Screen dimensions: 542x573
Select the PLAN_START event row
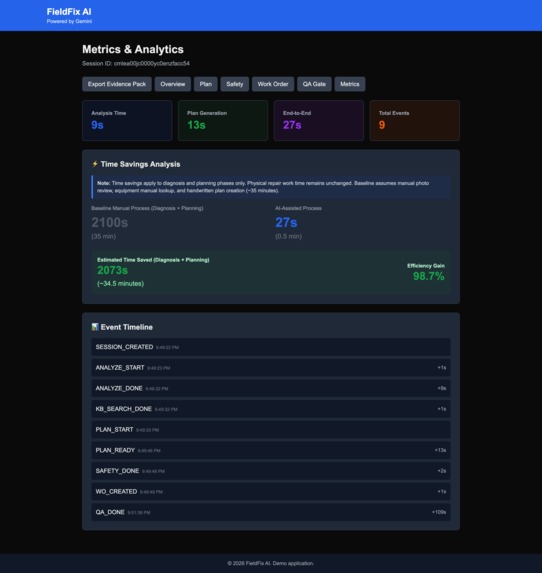click(x=271, y=429)
